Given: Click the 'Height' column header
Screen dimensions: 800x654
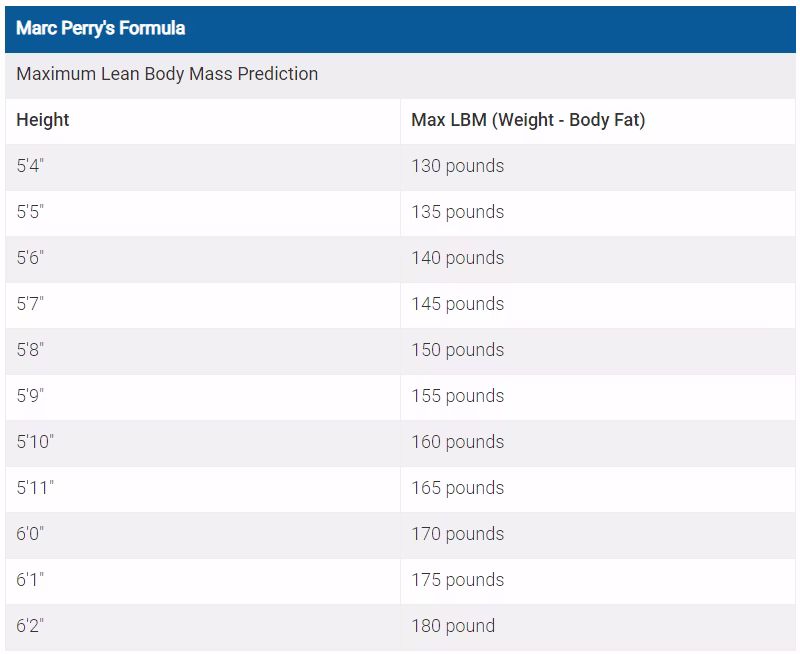Looking at the screenshot, I should 203,121.
